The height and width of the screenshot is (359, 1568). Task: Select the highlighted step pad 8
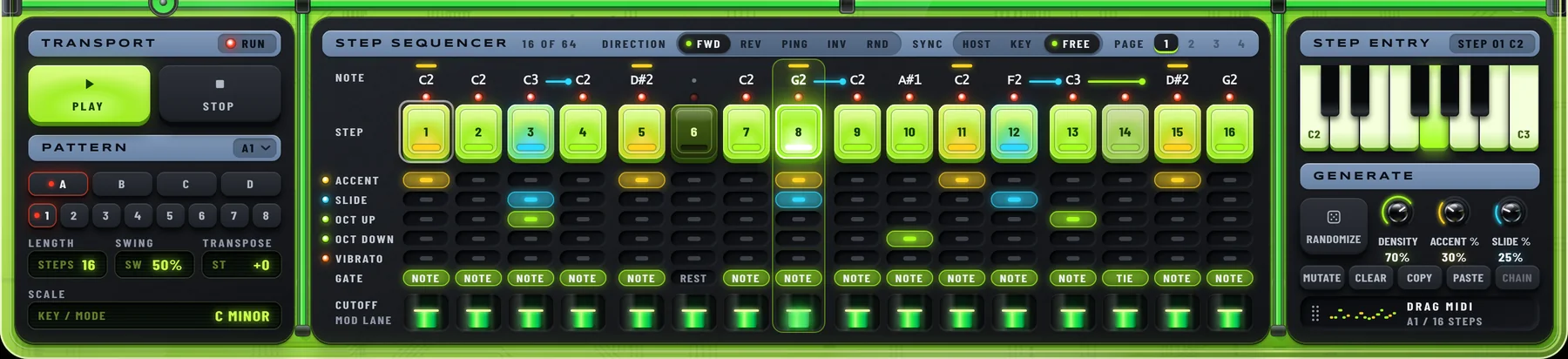pyautogui.click(x=799, y=132)
